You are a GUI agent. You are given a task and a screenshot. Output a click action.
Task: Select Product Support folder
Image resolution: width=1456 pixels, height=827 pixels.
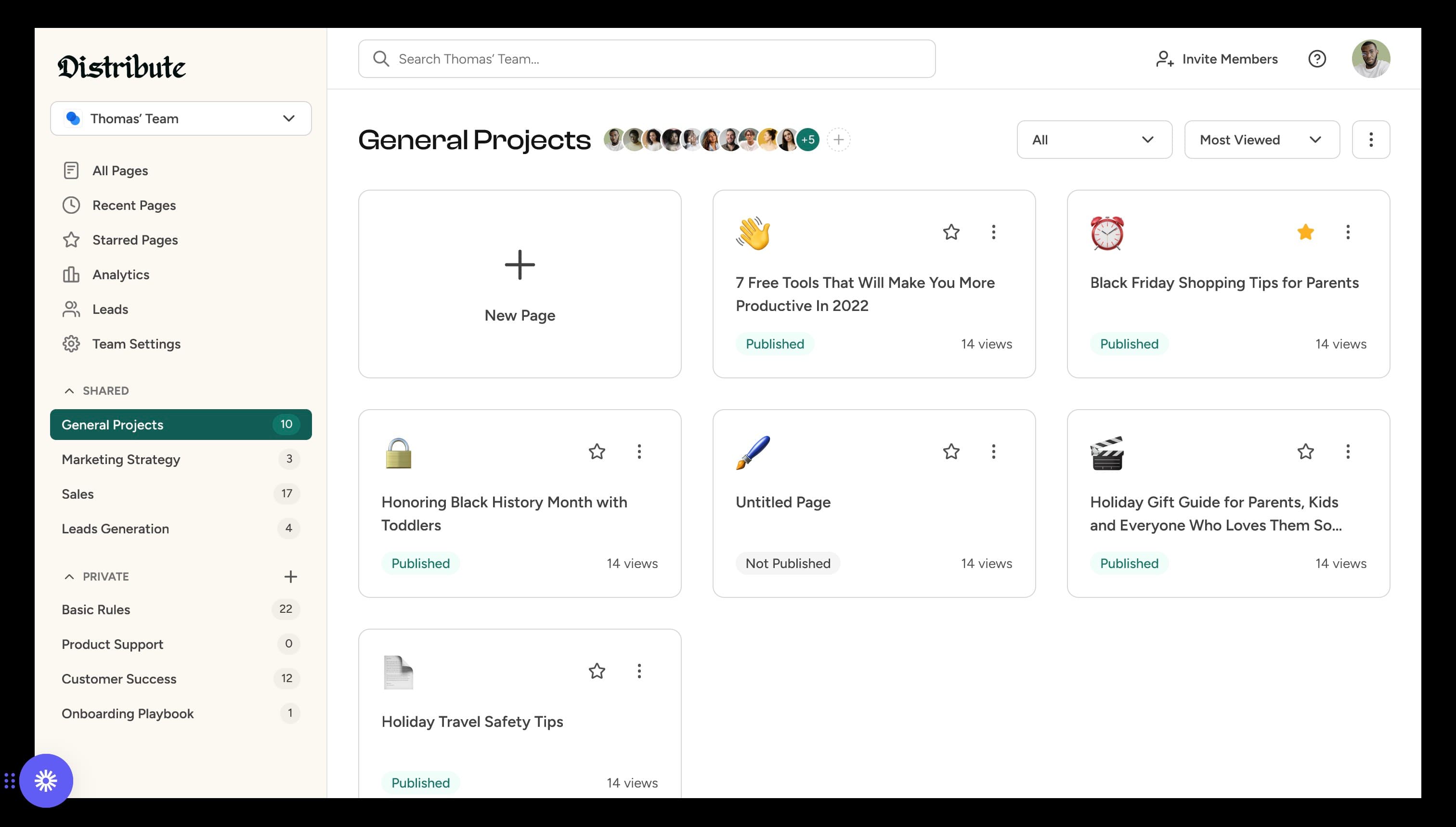[x=181, y=644]
